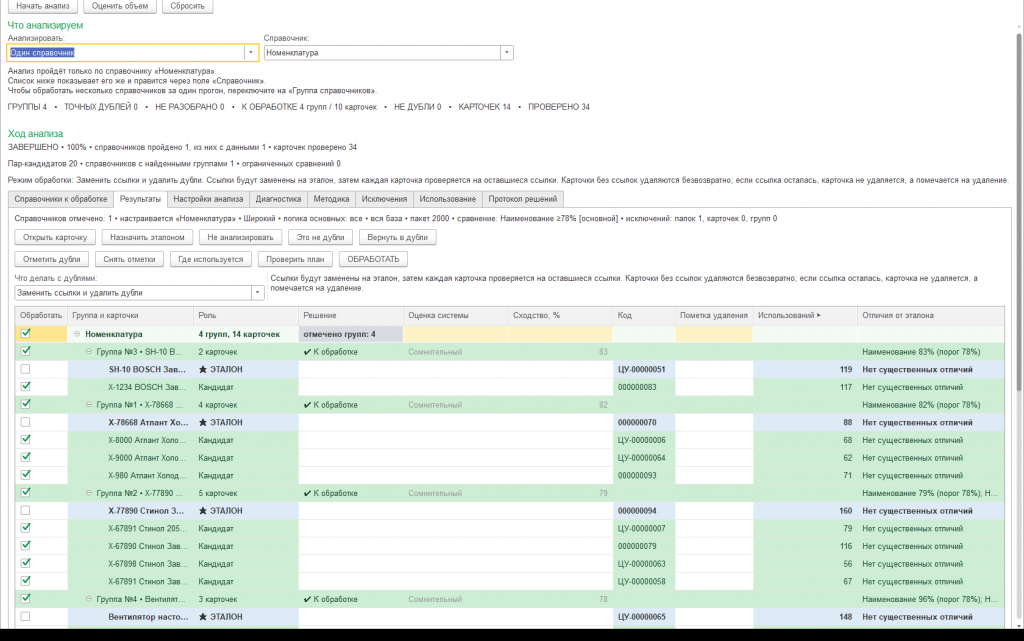
Task: Check the SH-10 BOSCH эталон checkbox
Action: (x=25, y=369)
